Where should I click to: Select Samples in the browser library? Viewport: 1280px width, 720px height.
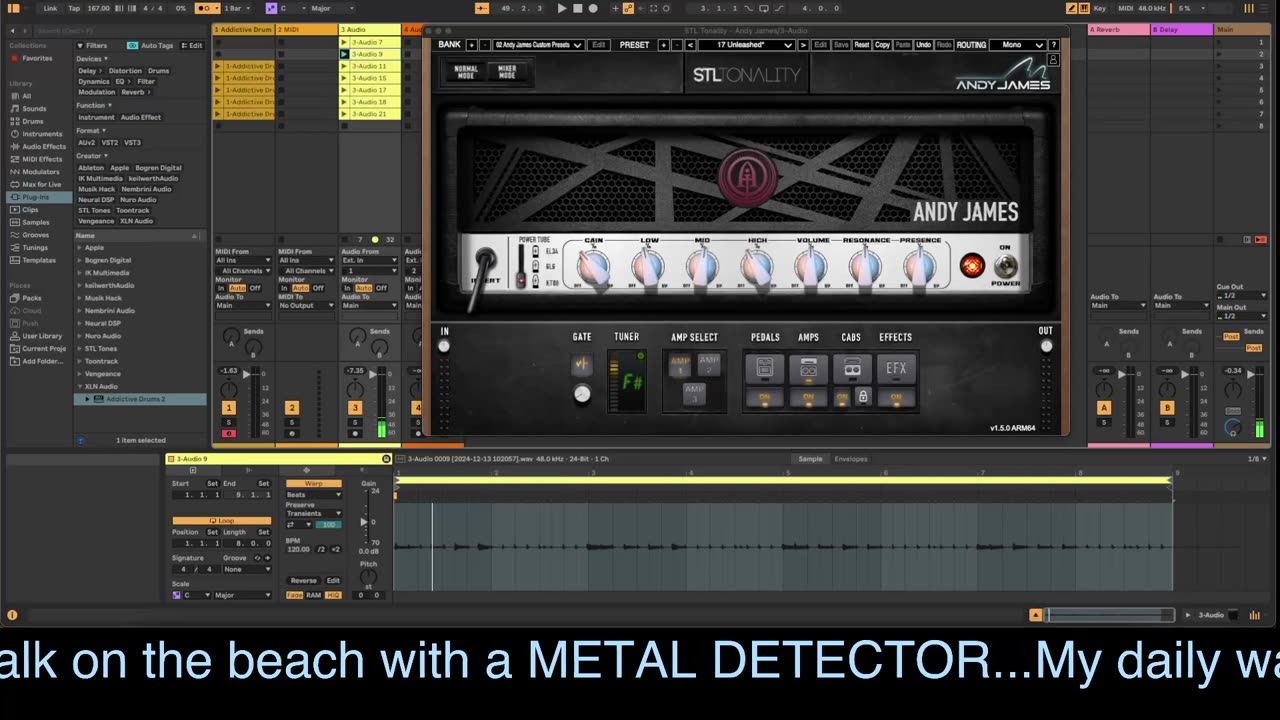point(35,222)
